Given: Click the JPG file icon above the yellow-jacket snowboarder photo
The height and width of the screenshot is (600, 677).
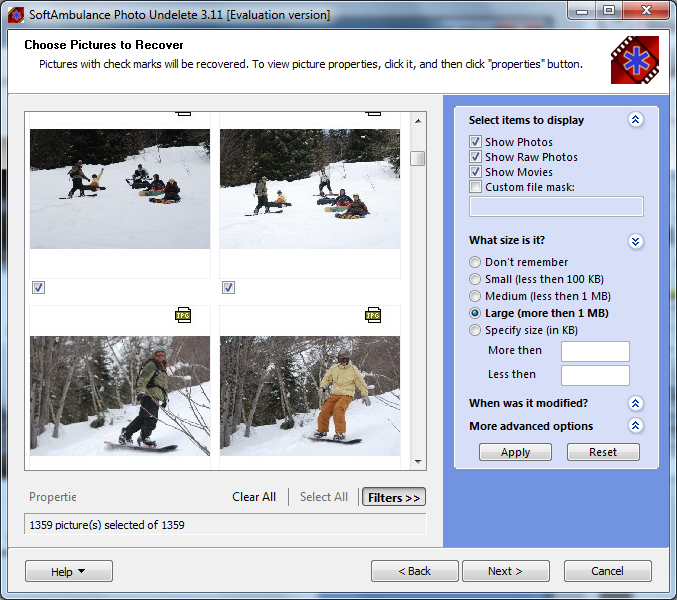Looking at the screenshot, I should [x=373, y=315].
